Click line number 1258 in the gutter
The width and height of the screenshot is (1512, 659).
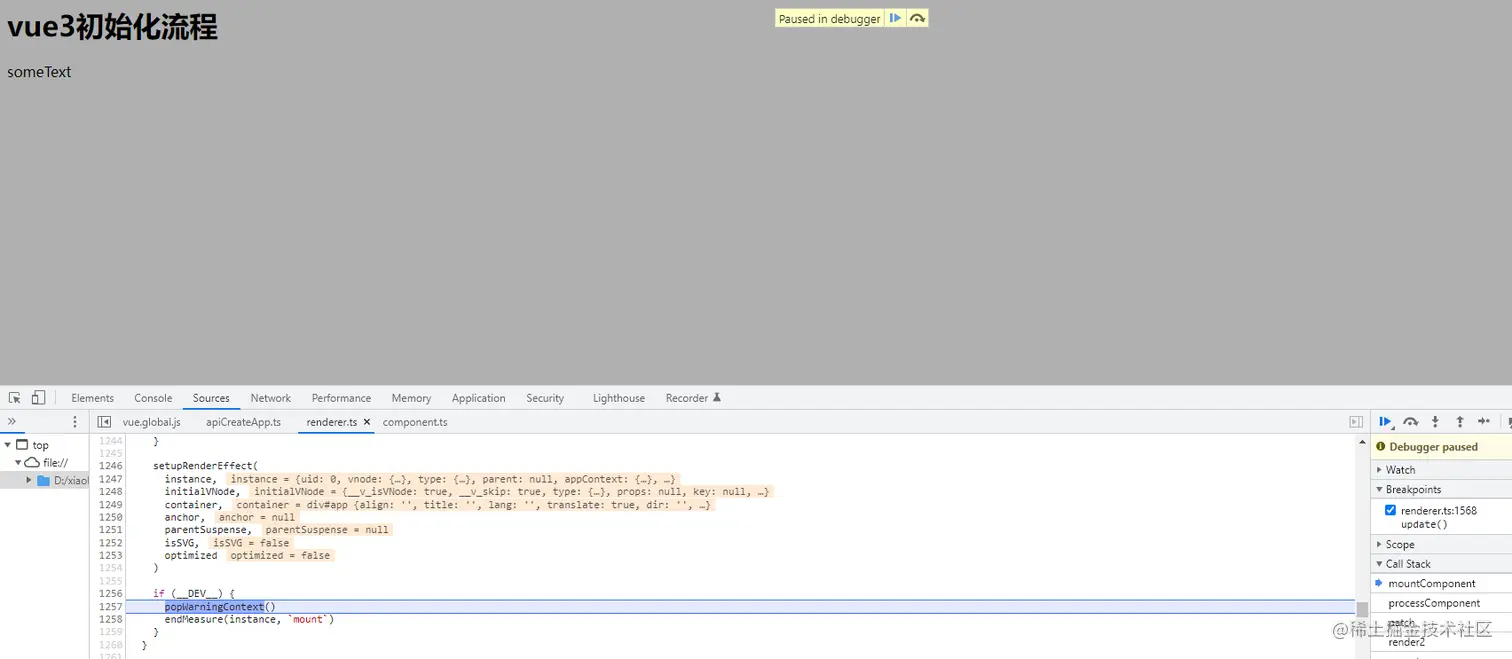click(x=110, y=619)
